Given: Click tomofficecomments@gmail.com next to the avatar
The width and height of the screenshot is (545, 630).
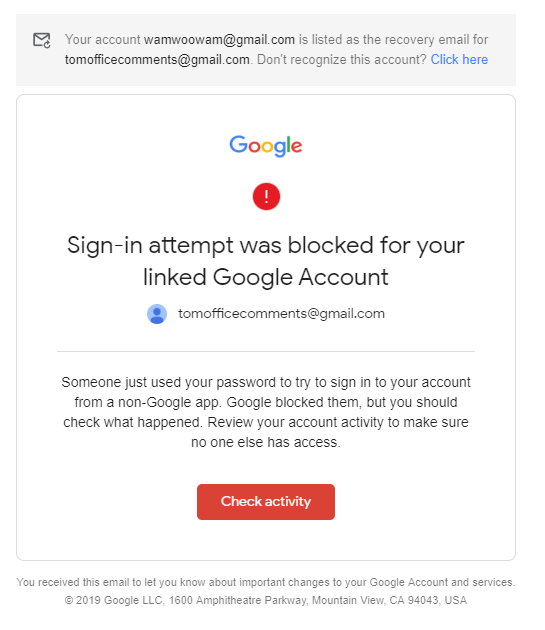Looking at the screenshot, I should pos(281,314).
